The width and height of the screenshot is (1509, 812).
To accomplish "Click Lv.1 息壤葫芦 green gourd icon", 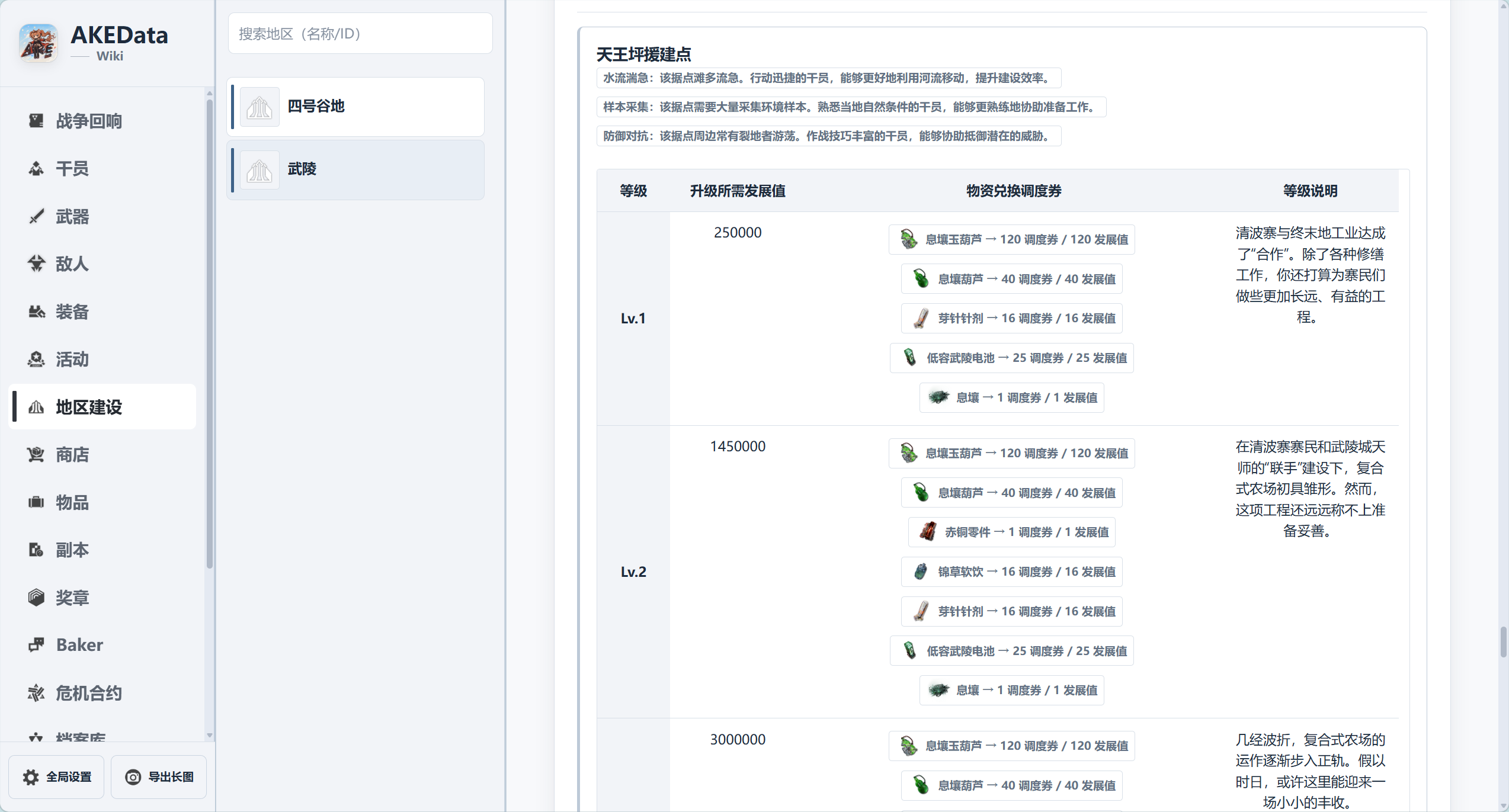I will coord(921,279).
